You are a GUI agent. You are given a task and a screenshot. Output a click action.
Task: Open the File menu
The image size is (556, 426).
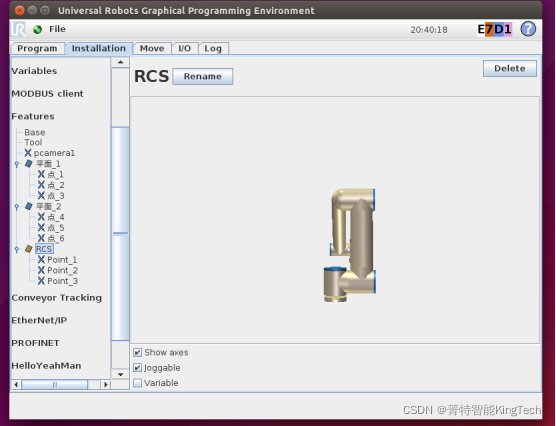click(57, 29)
